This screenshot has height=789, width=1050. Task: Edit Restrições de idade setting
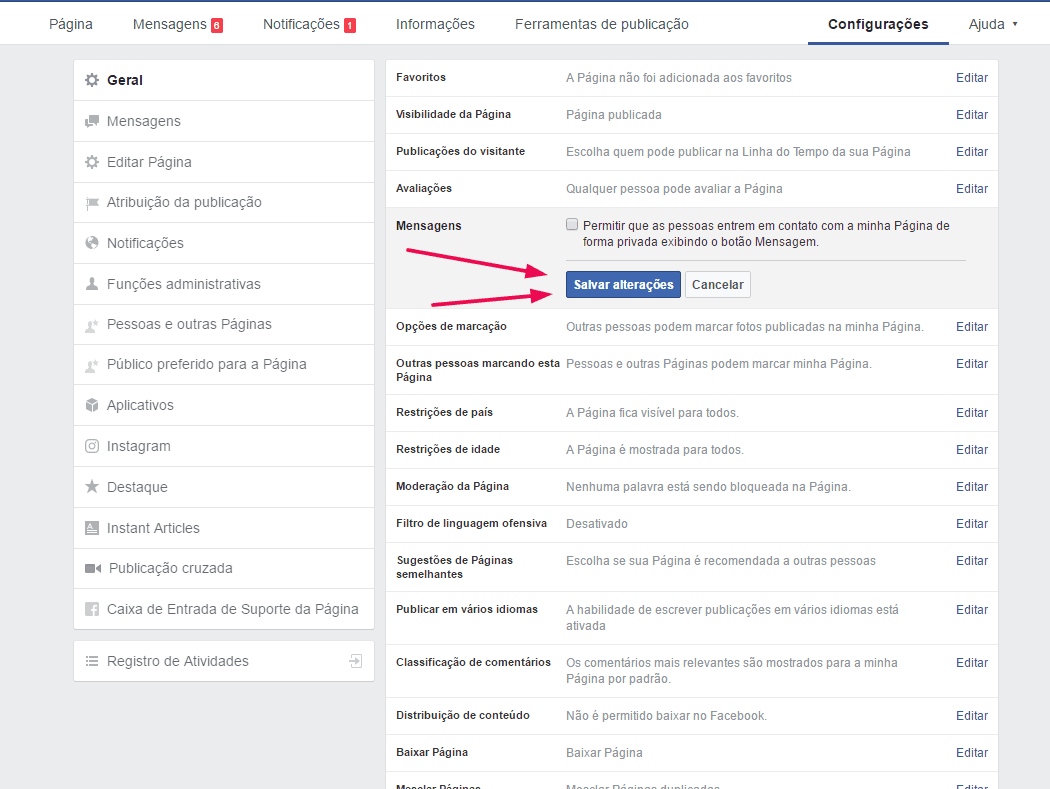pos(972,449)
